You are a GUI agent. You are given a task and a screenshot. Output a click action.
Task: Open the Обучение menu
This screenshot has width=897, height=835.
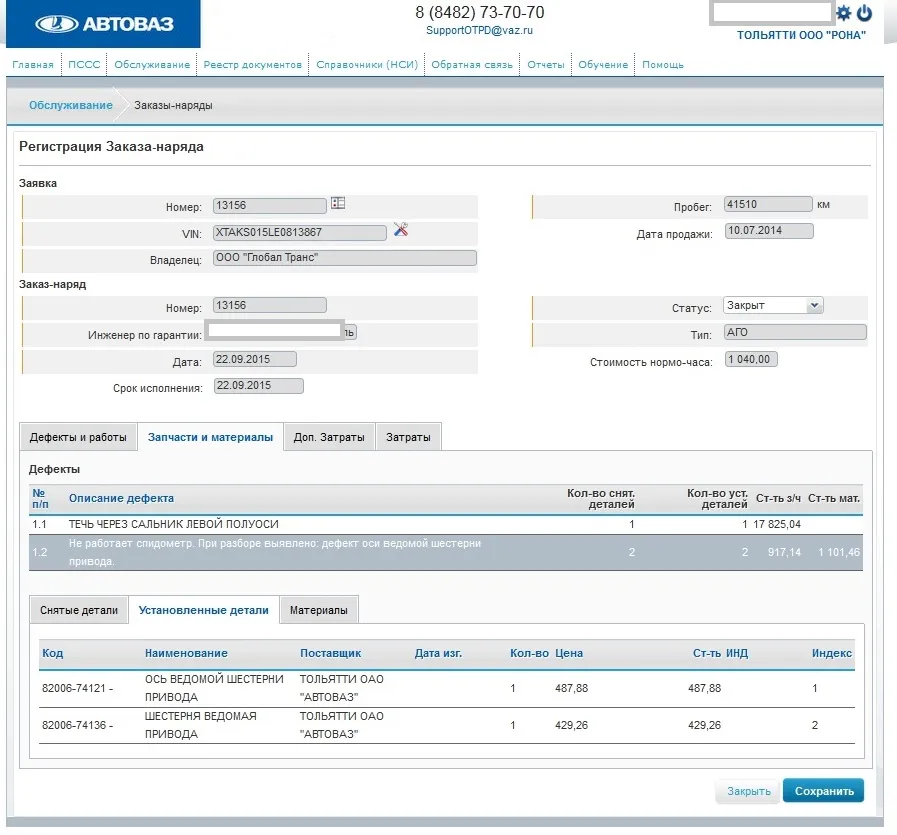click(603, 65)
